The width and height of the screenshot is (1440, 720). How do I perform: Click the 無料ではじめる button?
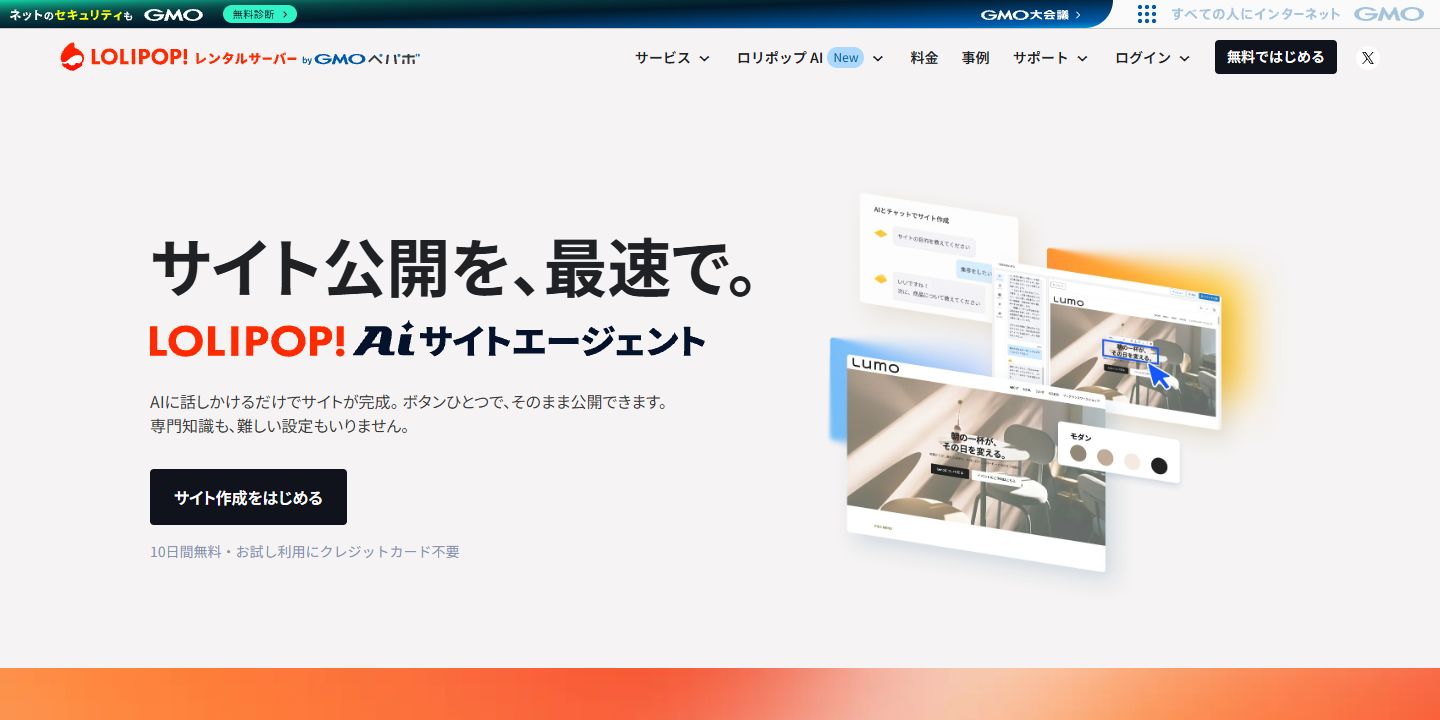(x=1276, y=57)
